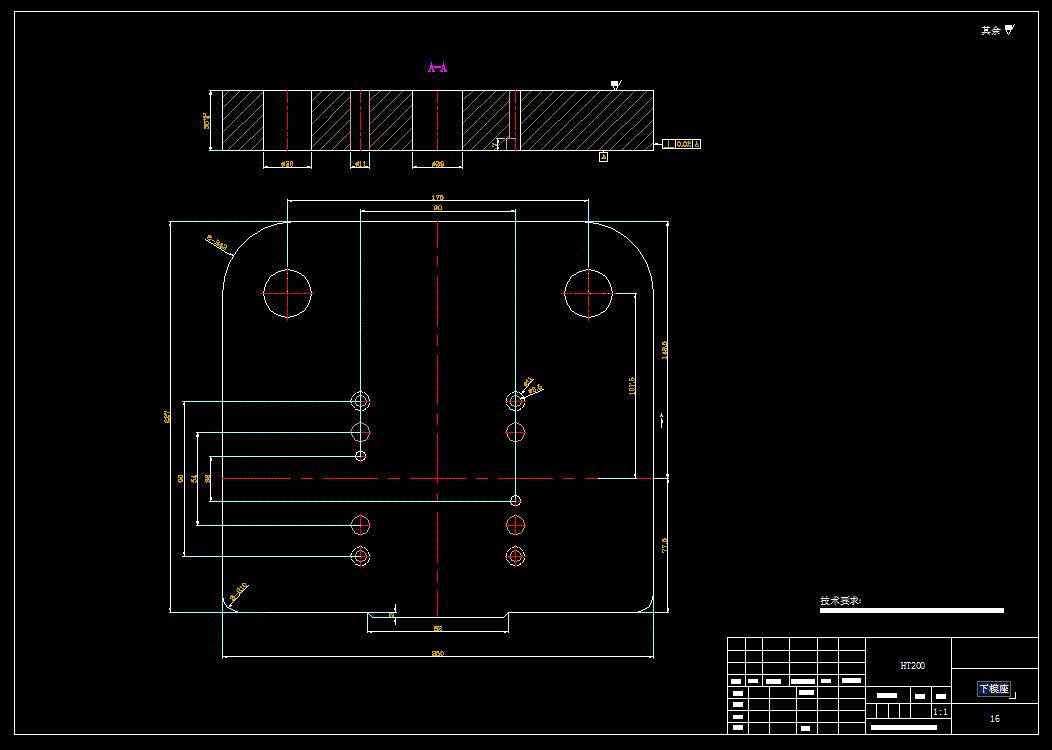
Task: Click the drawing number 16 in title block
Action: pyautogui.click(x=994, y=718)
